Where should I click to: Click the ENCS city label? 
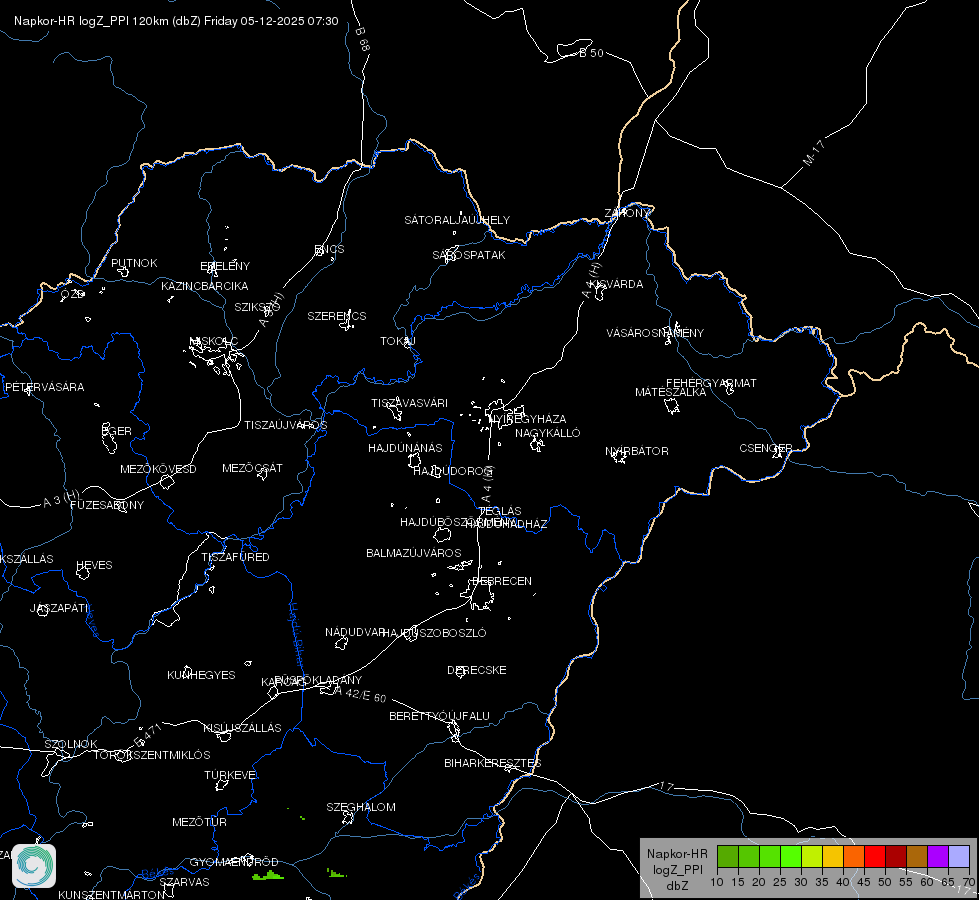pos(329,249)
